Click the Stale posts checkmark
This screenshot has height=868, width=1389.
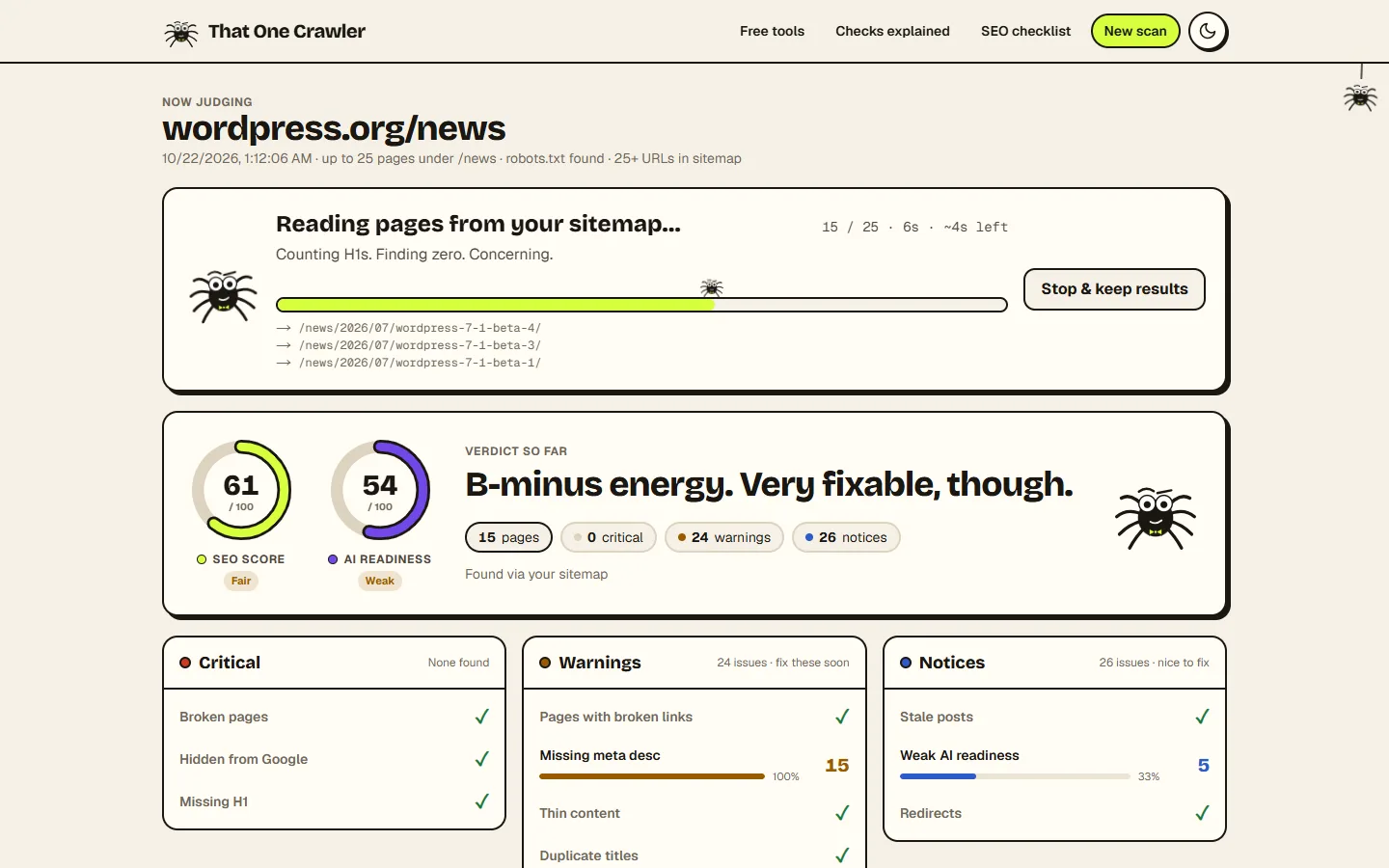(1202, 717)
